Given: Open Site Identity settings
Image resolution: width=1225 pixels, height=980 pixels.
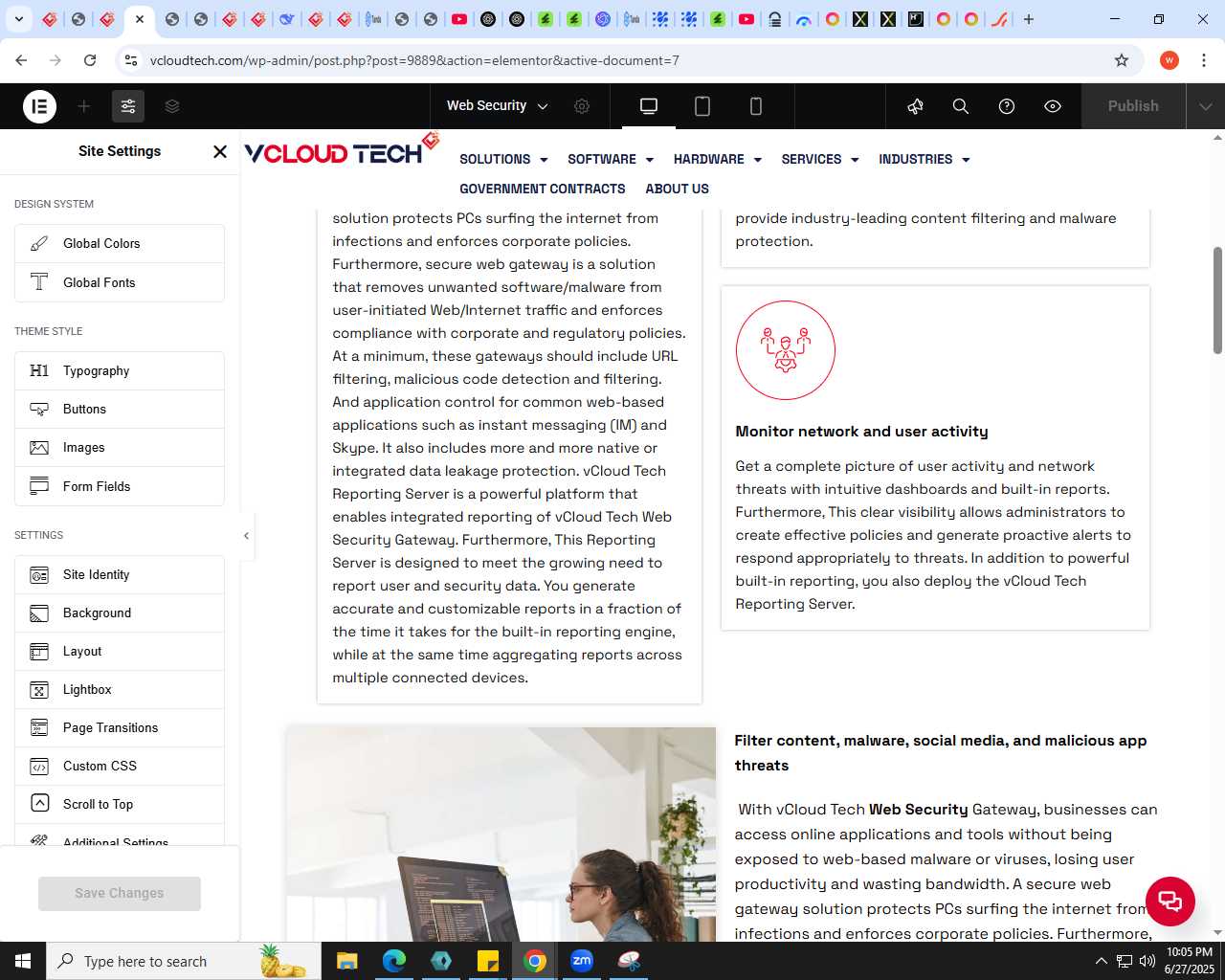Looking at the screenshot, I should point(120,575).
